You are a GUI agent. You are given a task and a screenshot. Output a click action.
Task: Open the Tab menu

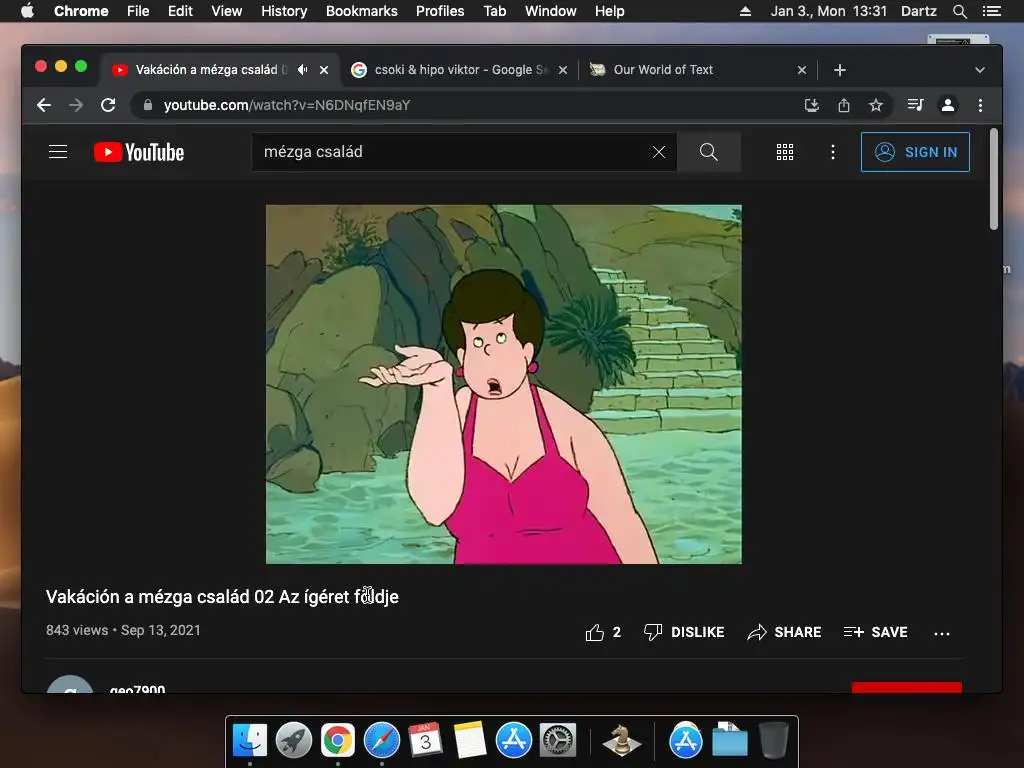(494, 11)
